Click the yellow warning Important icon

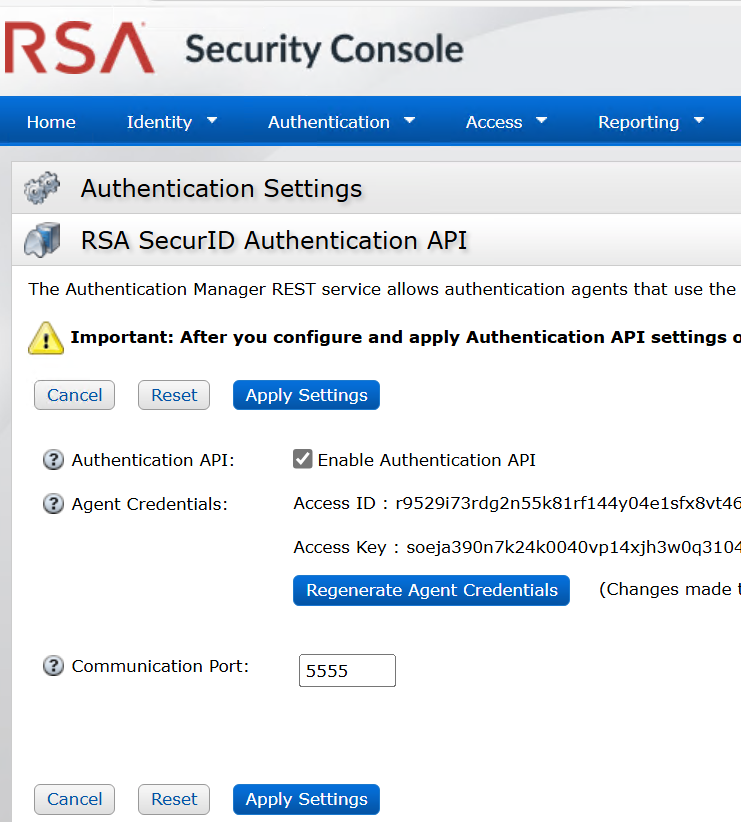tap(46, 338)
